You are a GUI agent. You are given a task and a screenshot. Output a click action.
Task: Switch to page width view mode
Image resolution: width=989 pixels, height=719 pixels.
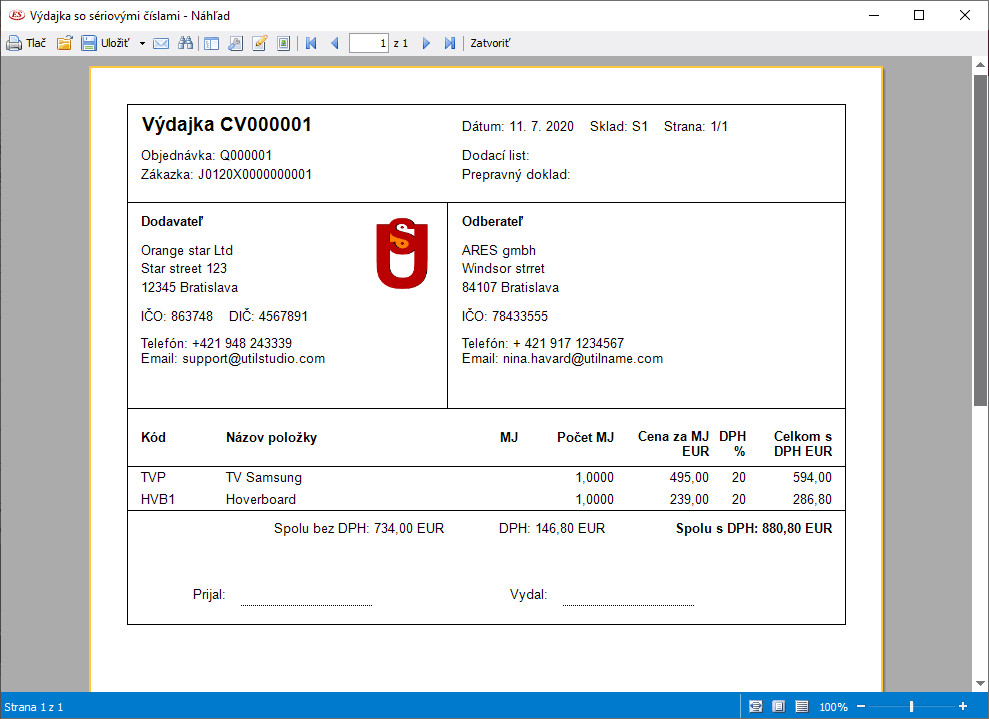click(x=756, y=707)
